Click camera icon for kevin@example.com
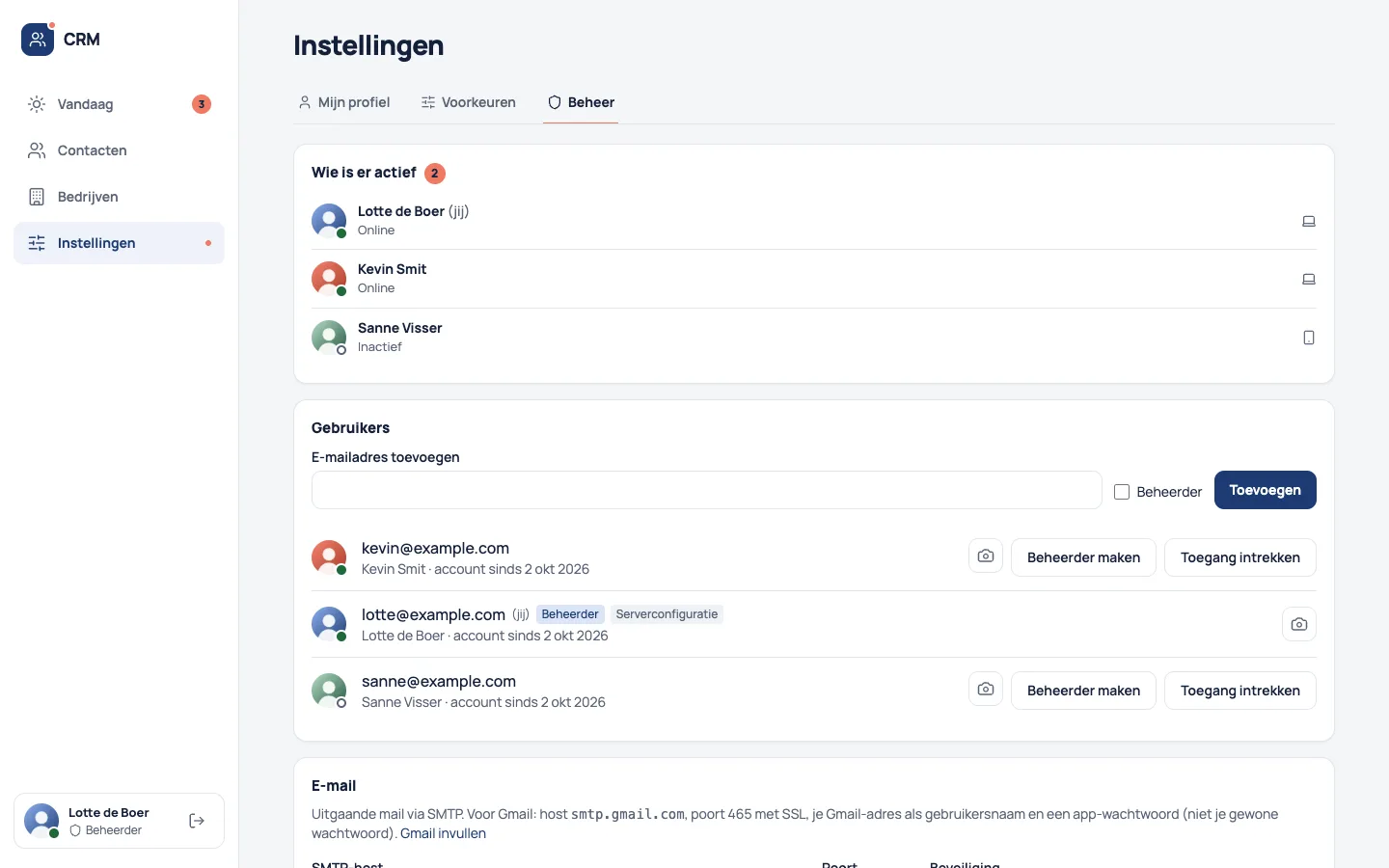This screenshot has width=1389, height=868. pos(986,556)
